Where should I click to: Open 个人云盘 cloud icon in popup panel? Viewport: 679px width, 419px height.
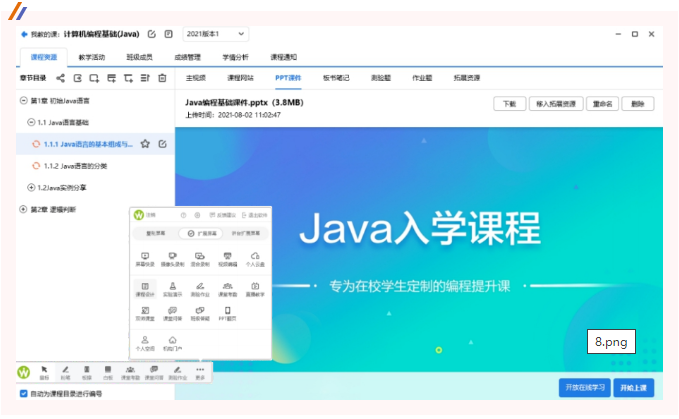[255, 259]
